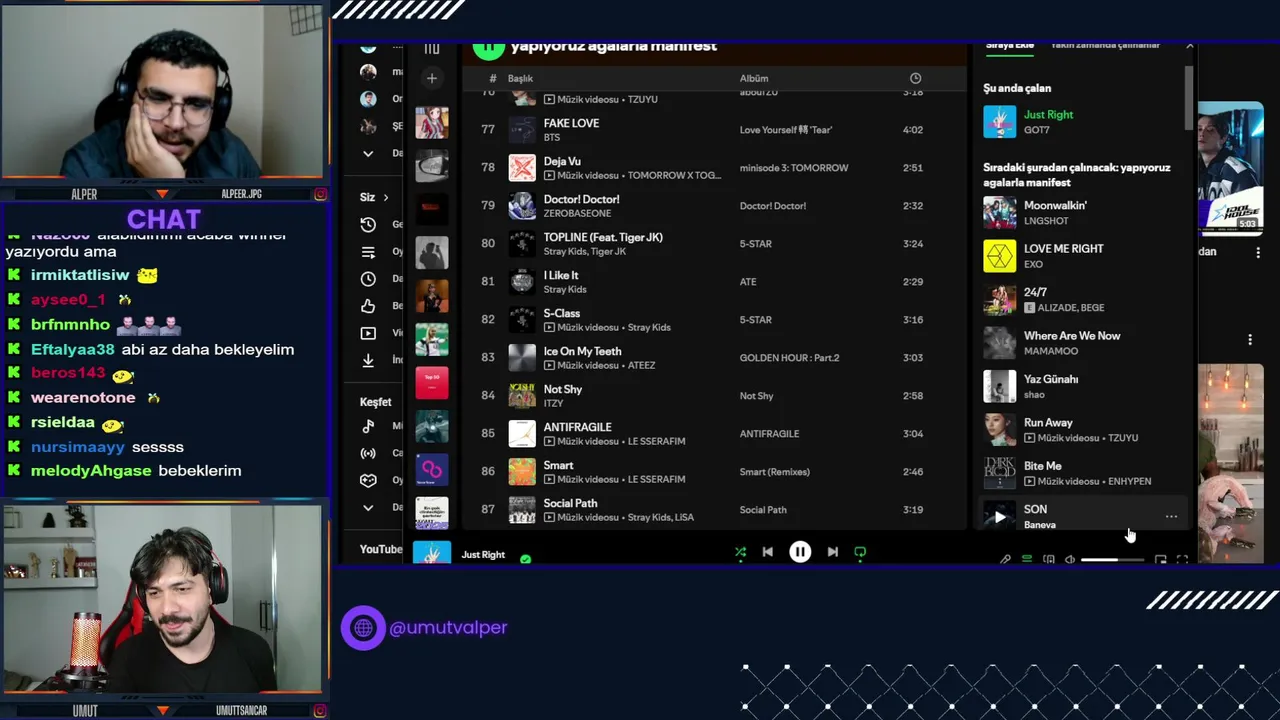Open more options for SON in queue
This screenshot has width=1280, height=720.
click(1171, 517)
